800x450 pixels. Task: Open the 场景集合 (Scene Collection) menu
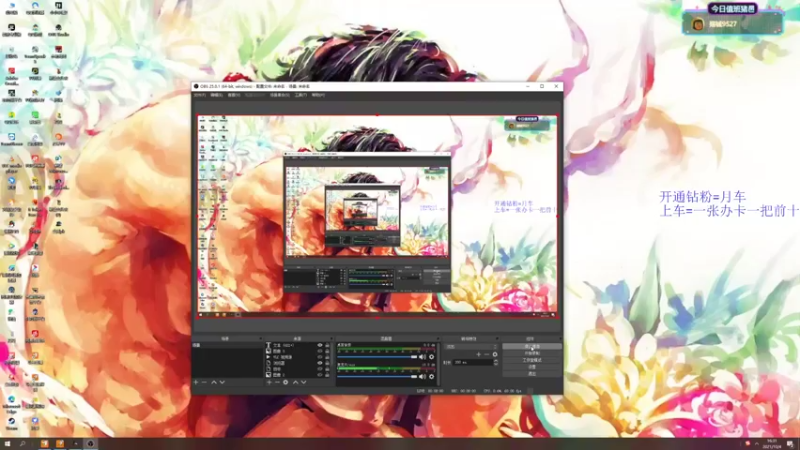click(x=280, y=95)
